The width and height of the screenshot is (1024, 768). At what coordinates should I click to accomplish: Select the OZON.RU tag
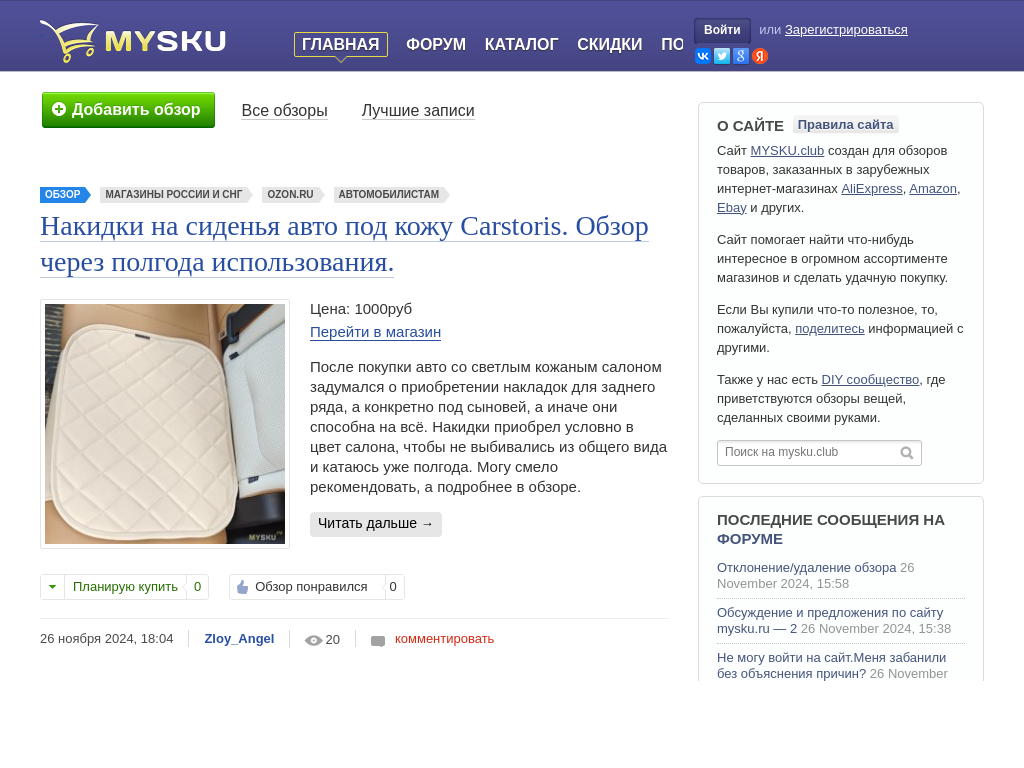coord(291,194)
